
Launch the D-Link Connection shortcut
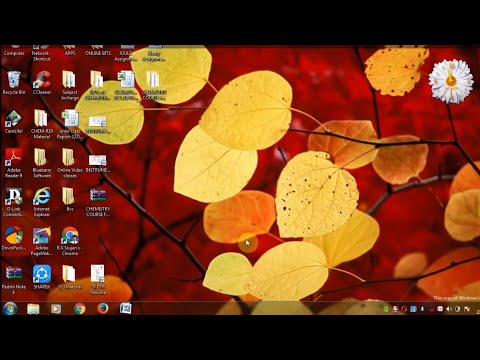point(14,202)
